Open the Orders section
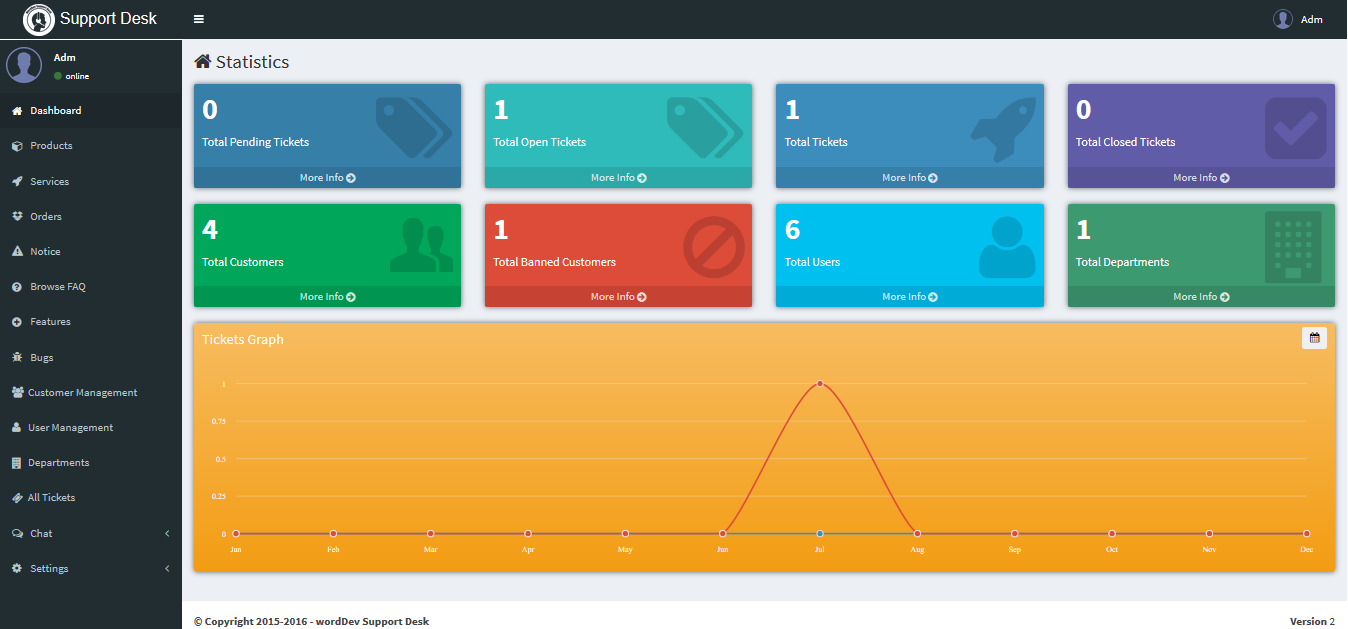This screenshot has height=629, width=1348. tap(44, 216)
